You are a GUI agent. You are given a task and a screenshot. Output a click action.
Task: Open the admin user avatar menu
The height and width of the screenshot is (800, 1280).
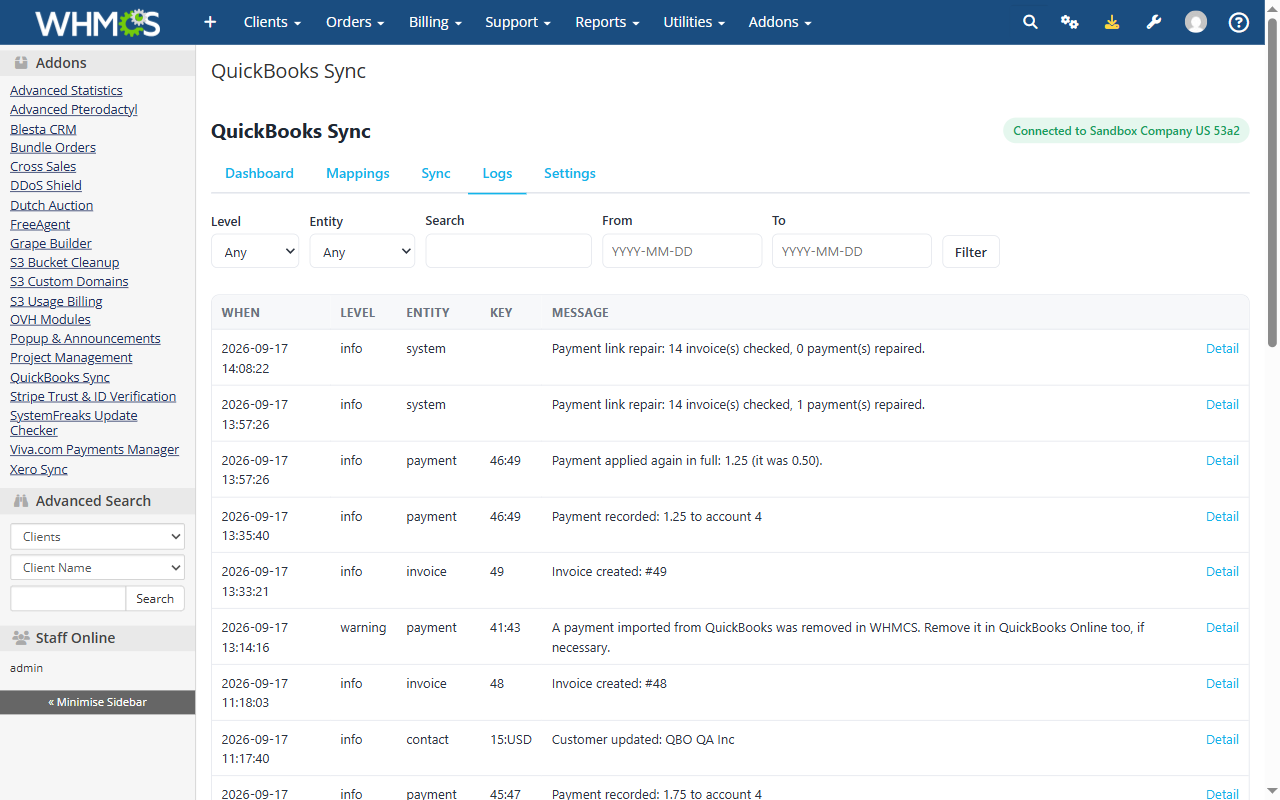[1196, 22]
